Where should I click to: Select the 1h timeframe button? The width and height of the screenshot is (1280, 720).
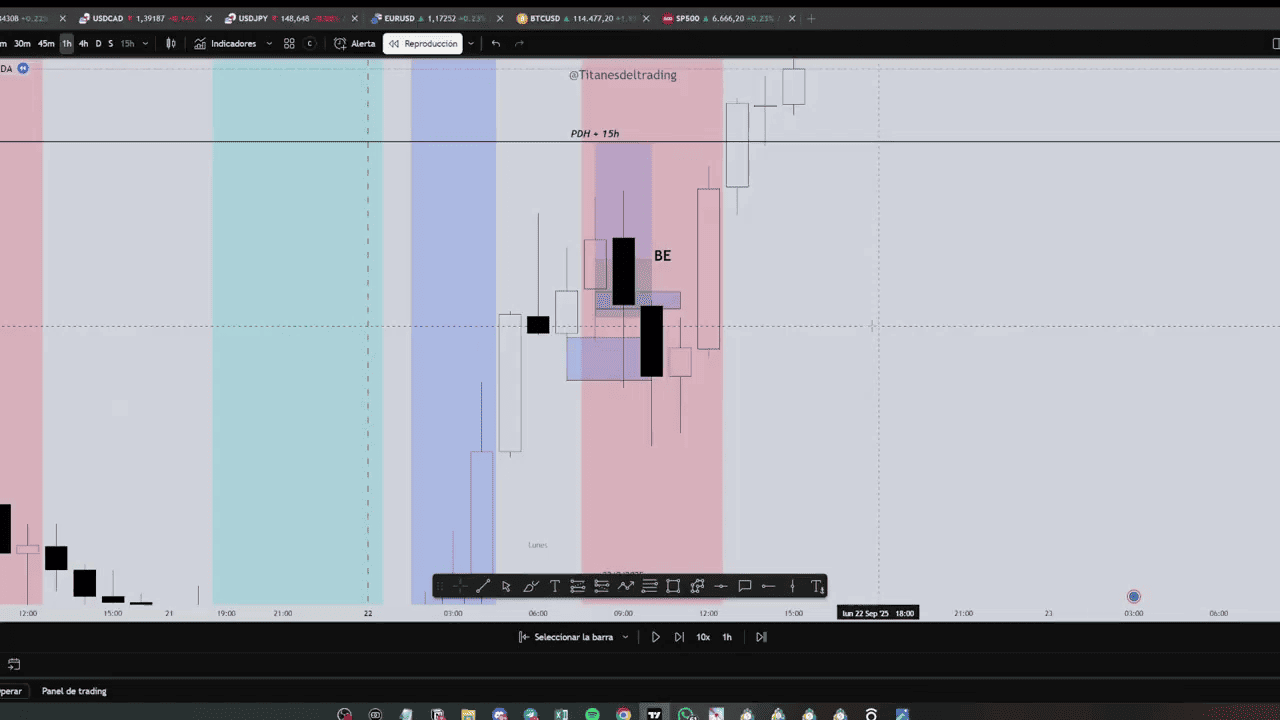[67, 43]
